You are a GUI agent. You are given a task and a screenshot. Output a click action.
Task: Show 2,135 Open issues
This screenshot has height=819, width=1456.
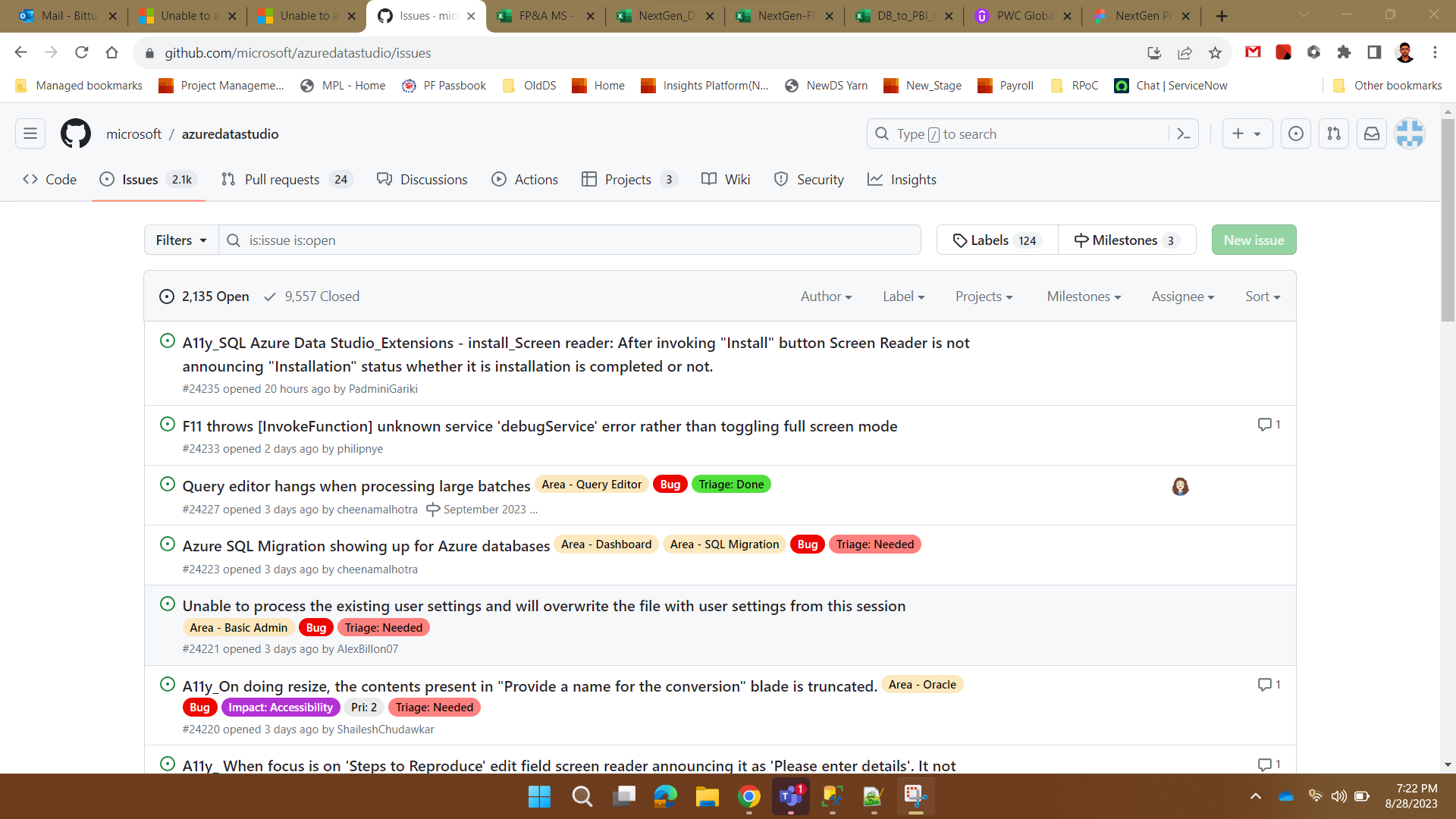click(204, 297)
